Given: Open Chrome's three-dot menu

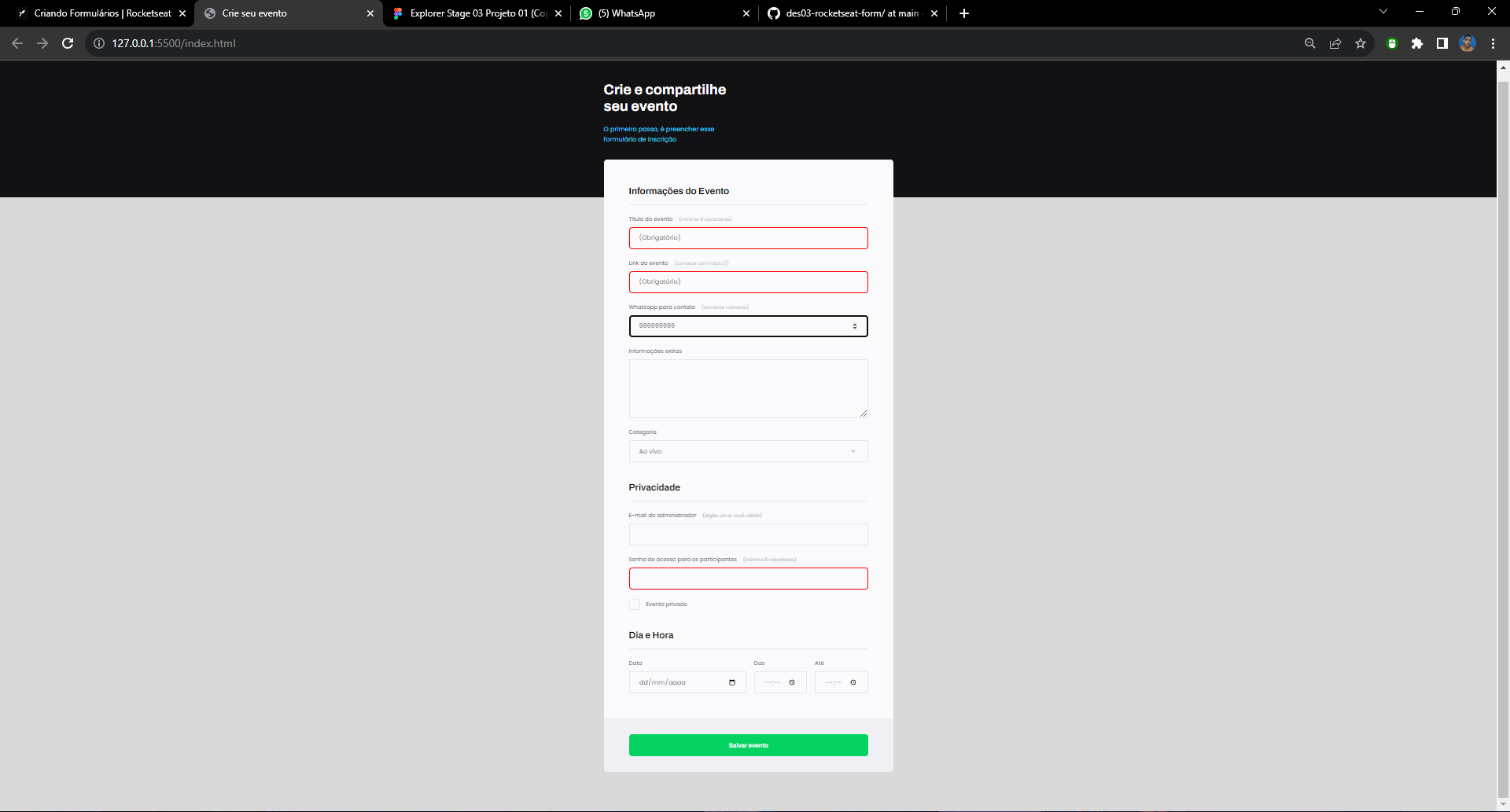Looking at the screenshot, I should [1493, 43].
